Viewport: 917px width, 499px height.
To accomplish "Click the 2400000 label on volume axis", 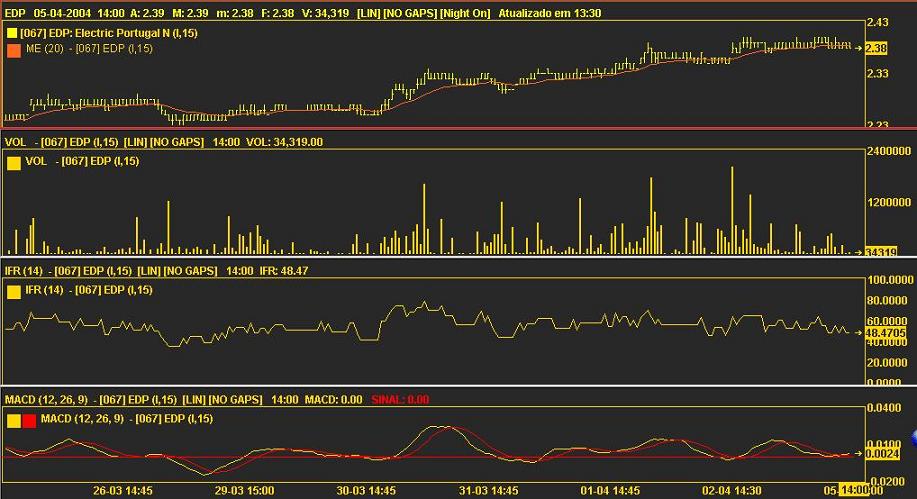I will click(x=889, y=151).
